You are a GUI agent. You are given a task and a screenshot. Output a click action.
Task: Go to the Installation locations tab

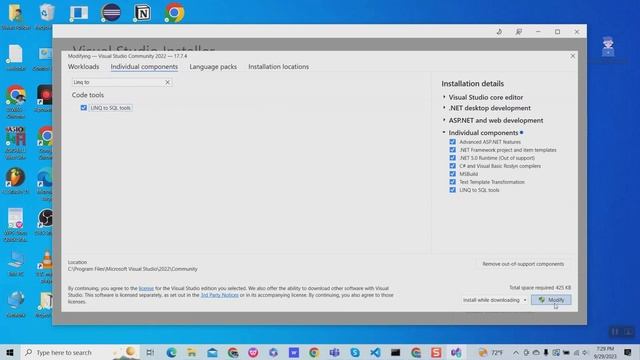pos(278,67)
